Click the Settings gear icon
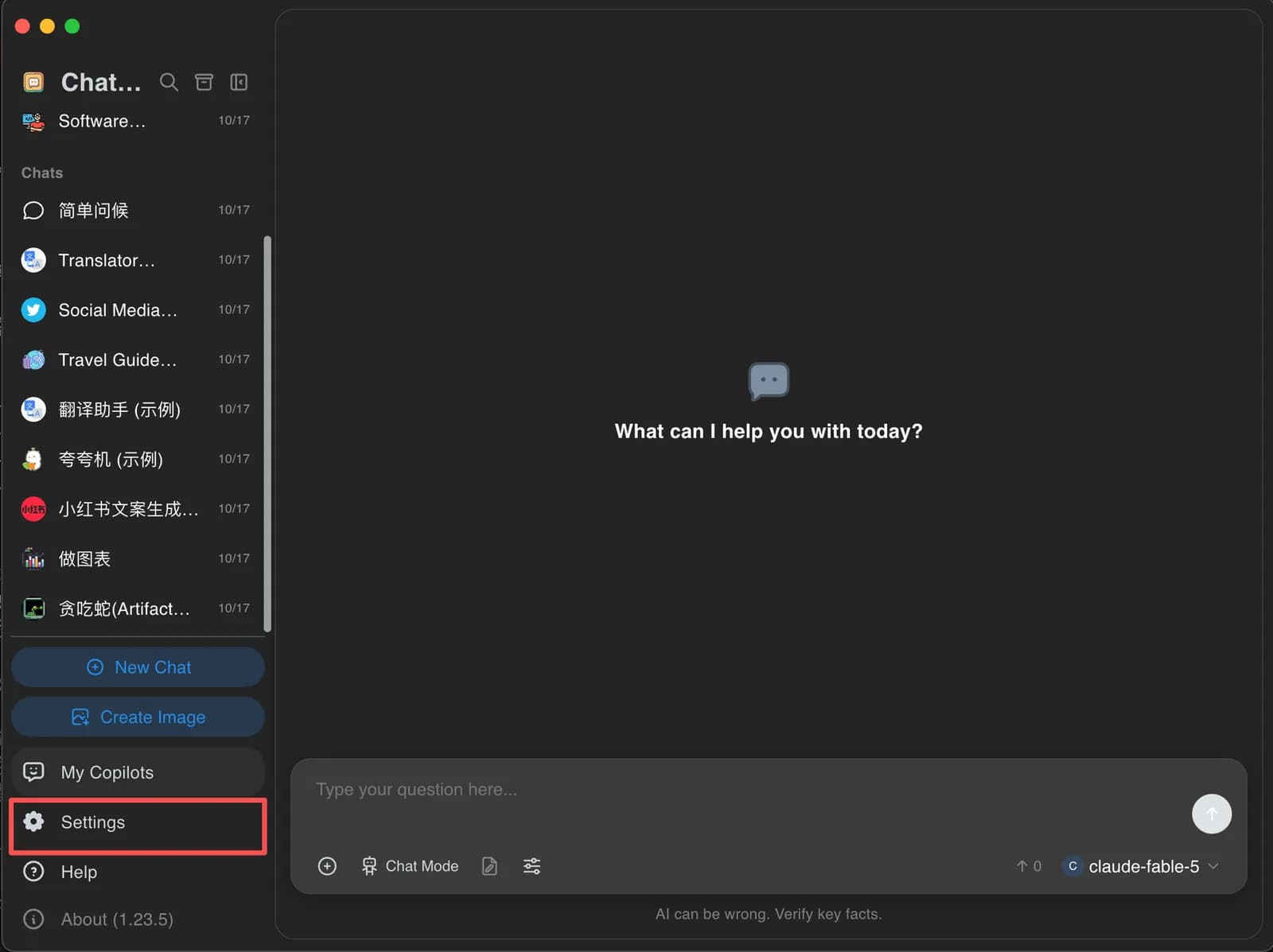1273x952 pixels. point(33,822)
